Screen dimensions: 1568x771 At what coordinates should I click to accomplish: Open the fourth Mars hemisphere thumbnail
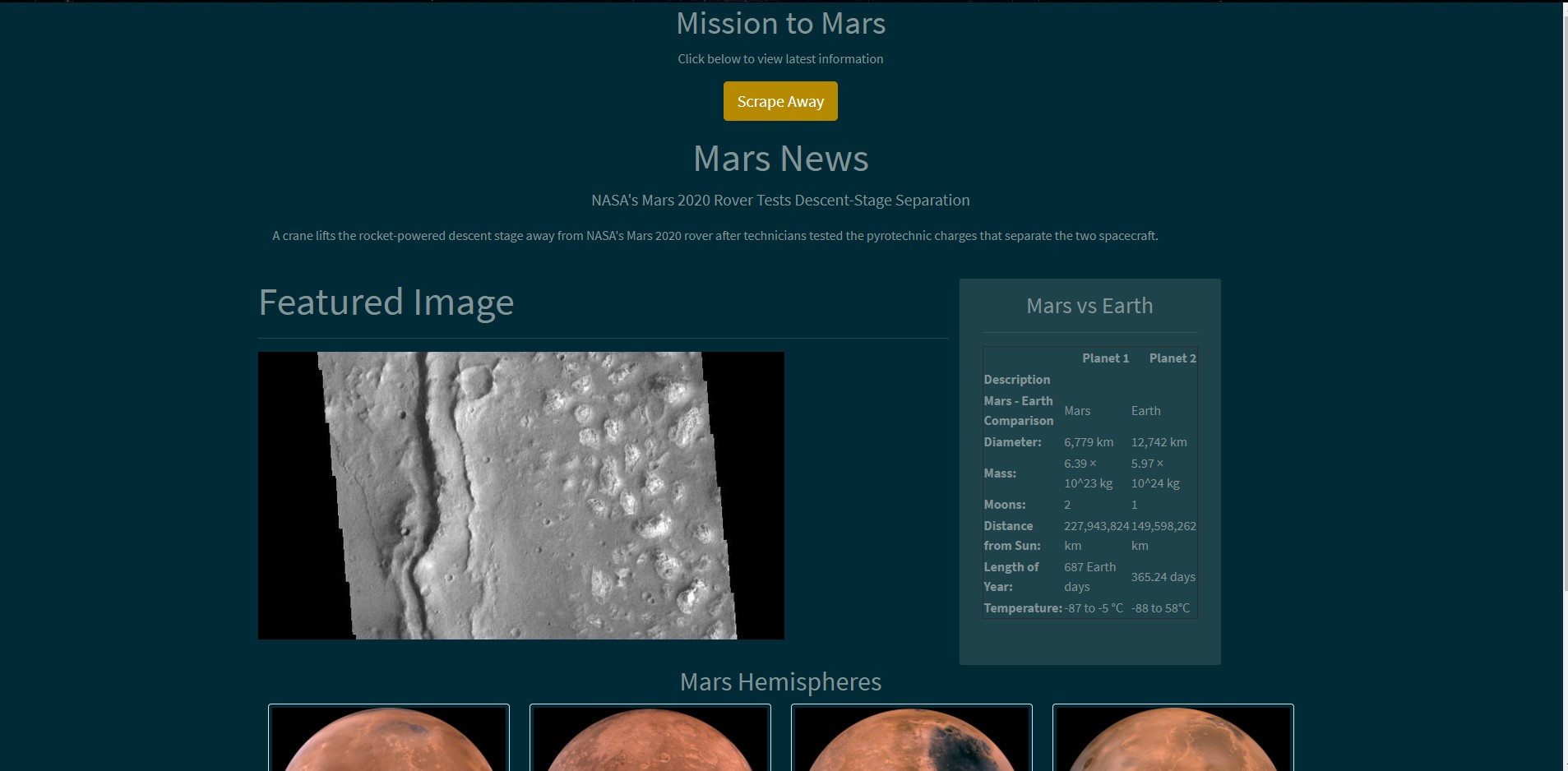[1173, 738]
